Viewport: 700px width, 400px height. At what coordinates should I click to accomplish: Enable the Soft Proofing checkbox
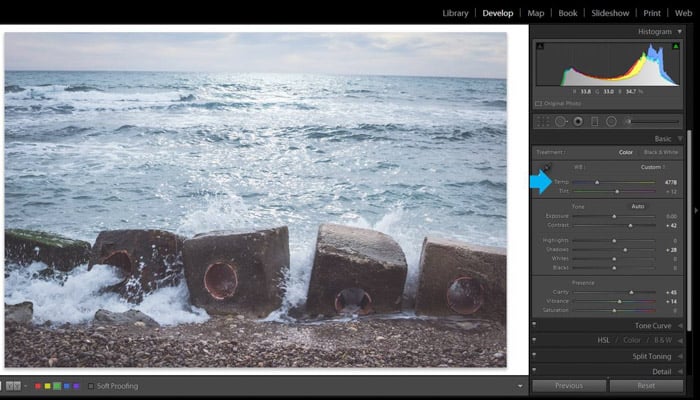point(90,386)
